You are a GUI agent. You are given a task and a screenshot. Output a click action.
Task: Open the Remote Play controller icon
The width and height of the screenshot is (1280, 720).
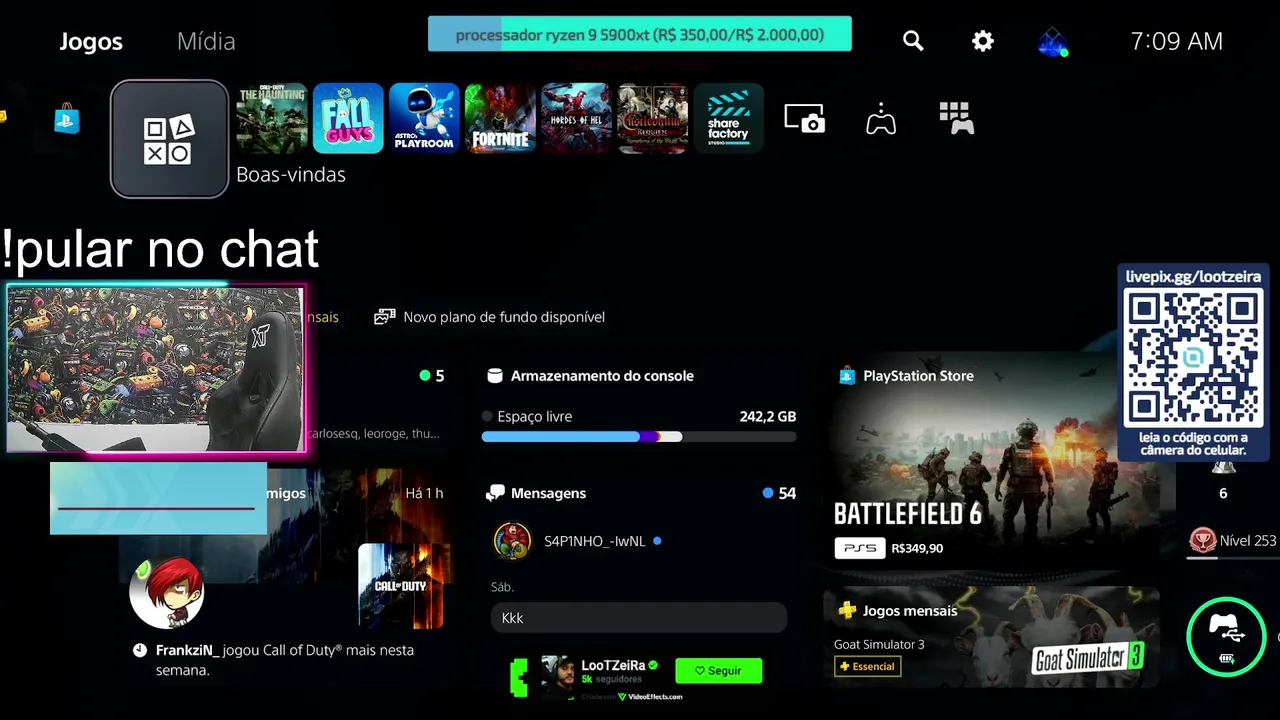(x=881, y=118)
